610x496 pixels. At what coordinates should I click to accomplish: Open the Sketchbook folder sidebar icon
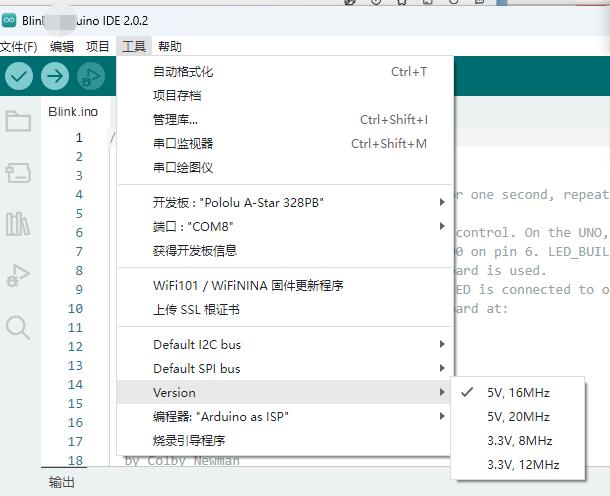click(x=18, y=121)
